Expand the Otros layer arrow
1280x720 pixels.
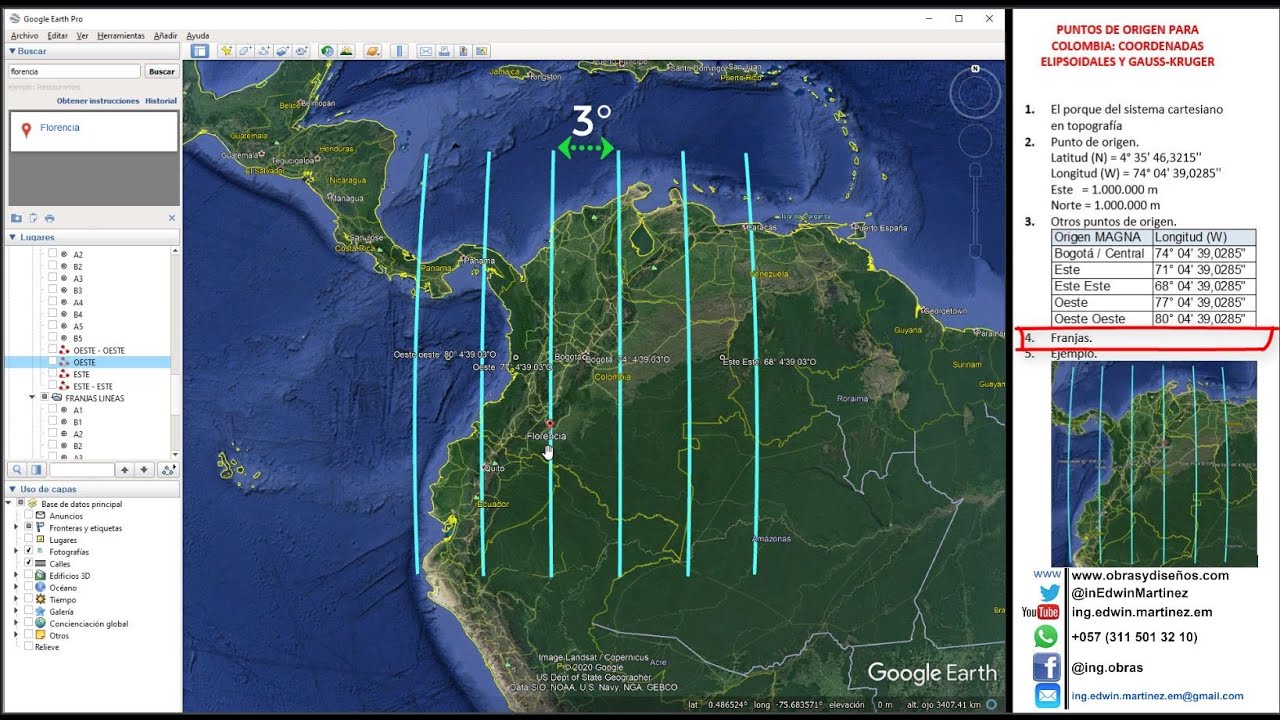click(x=15, y=635)
